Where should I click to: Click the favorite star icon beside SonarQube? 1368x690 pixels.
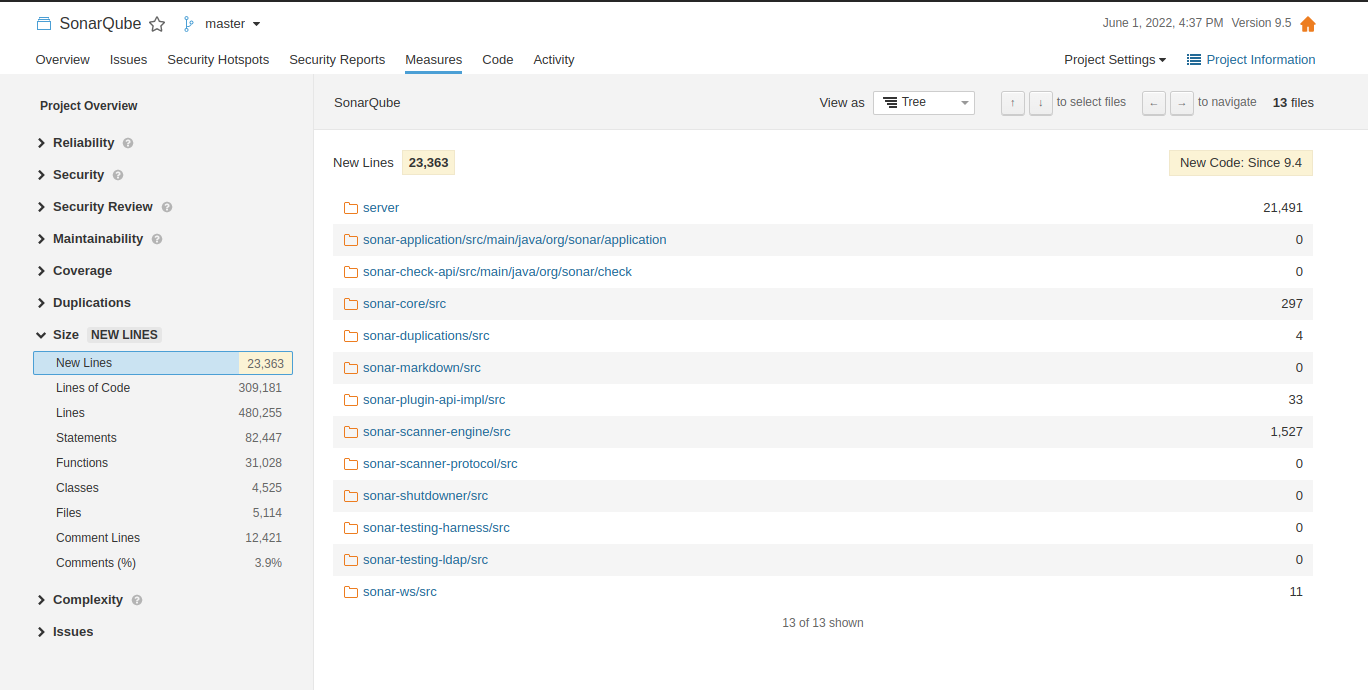(157, 24)
